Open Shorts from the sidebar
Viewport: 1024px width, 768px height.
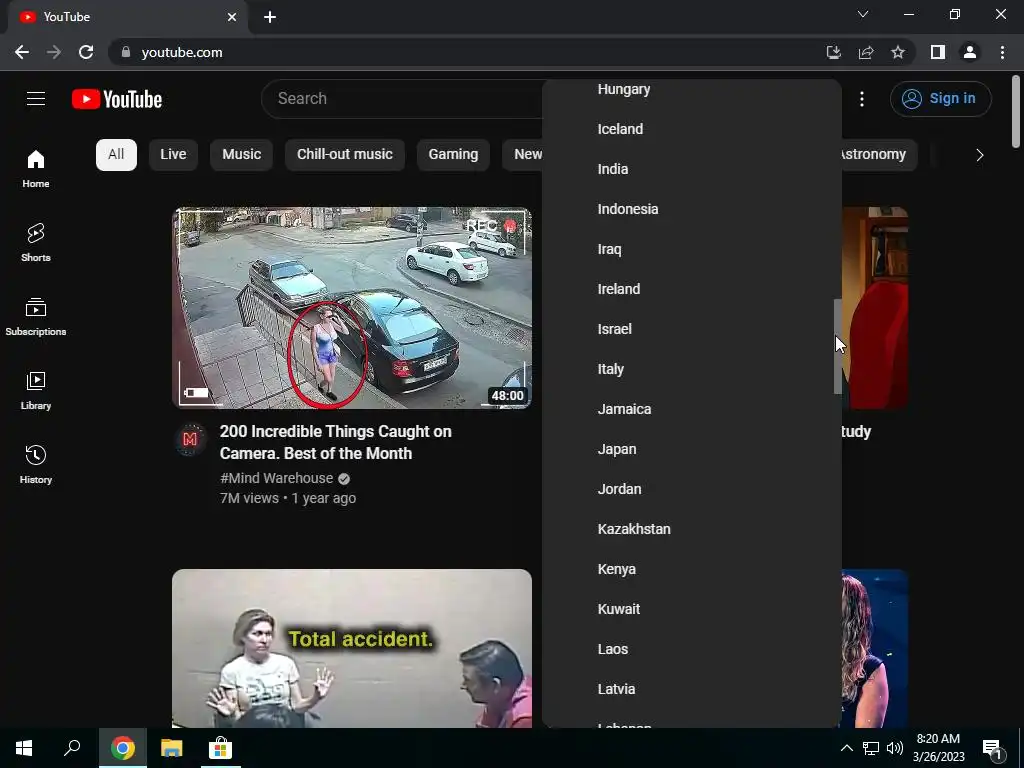coord(36,243)
